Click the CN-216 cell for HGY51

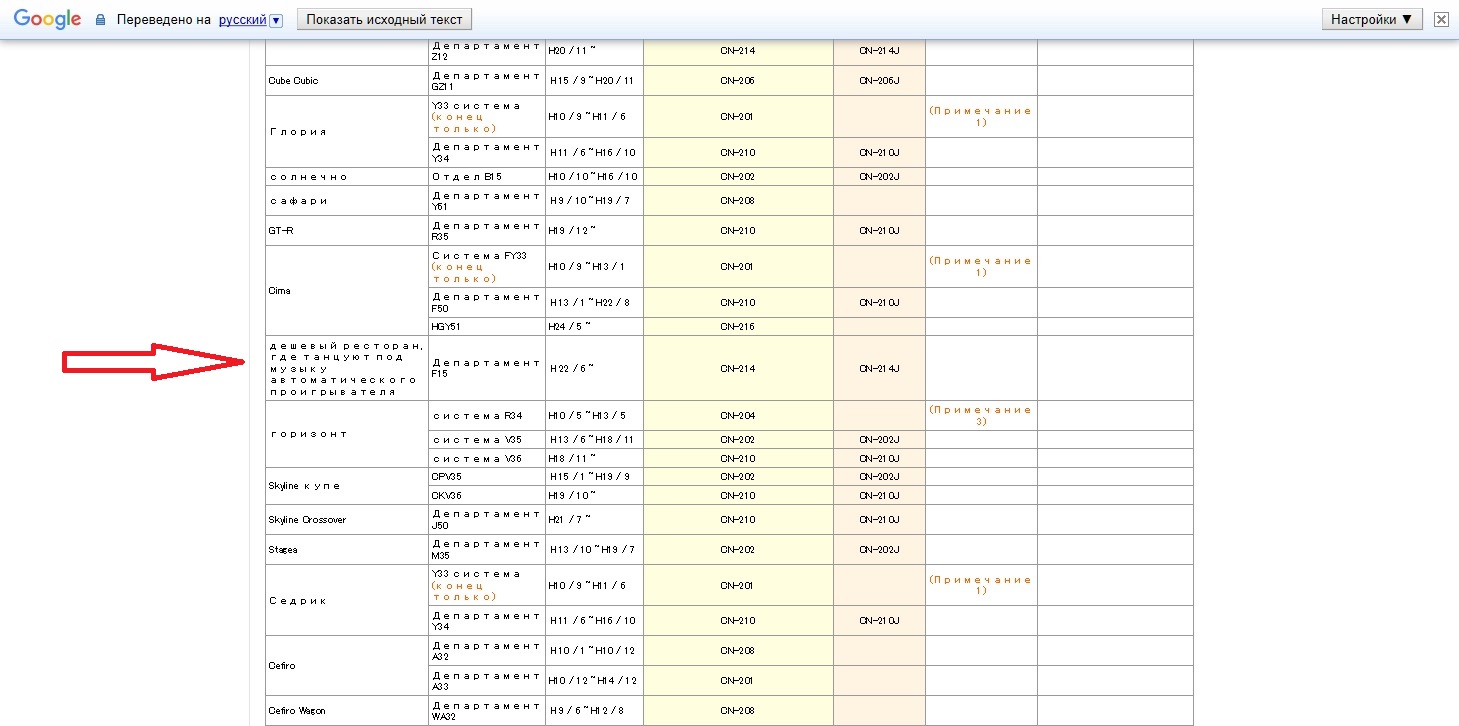coord(738,327)
